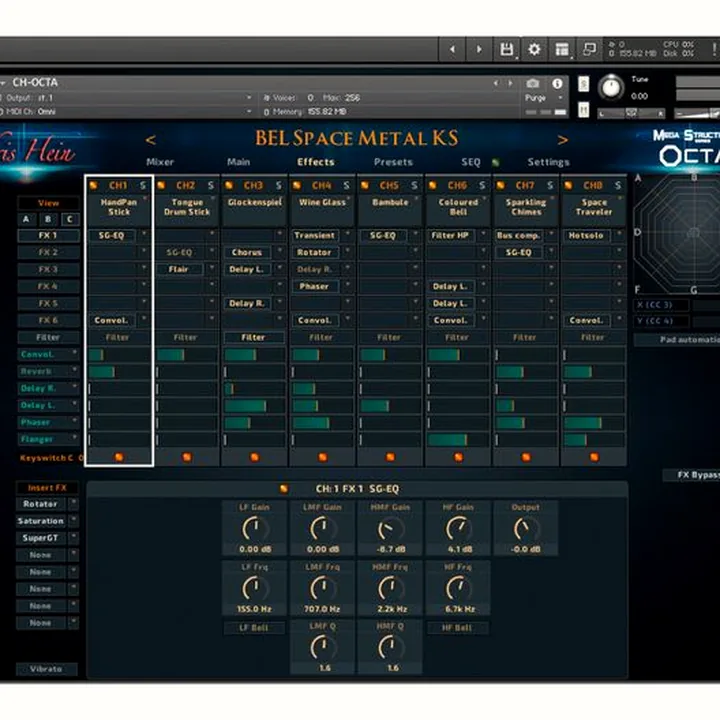Viewport: 720px width, 720px height.
Task: Switch to the Main tab
Action: click(x=239, y=162)
